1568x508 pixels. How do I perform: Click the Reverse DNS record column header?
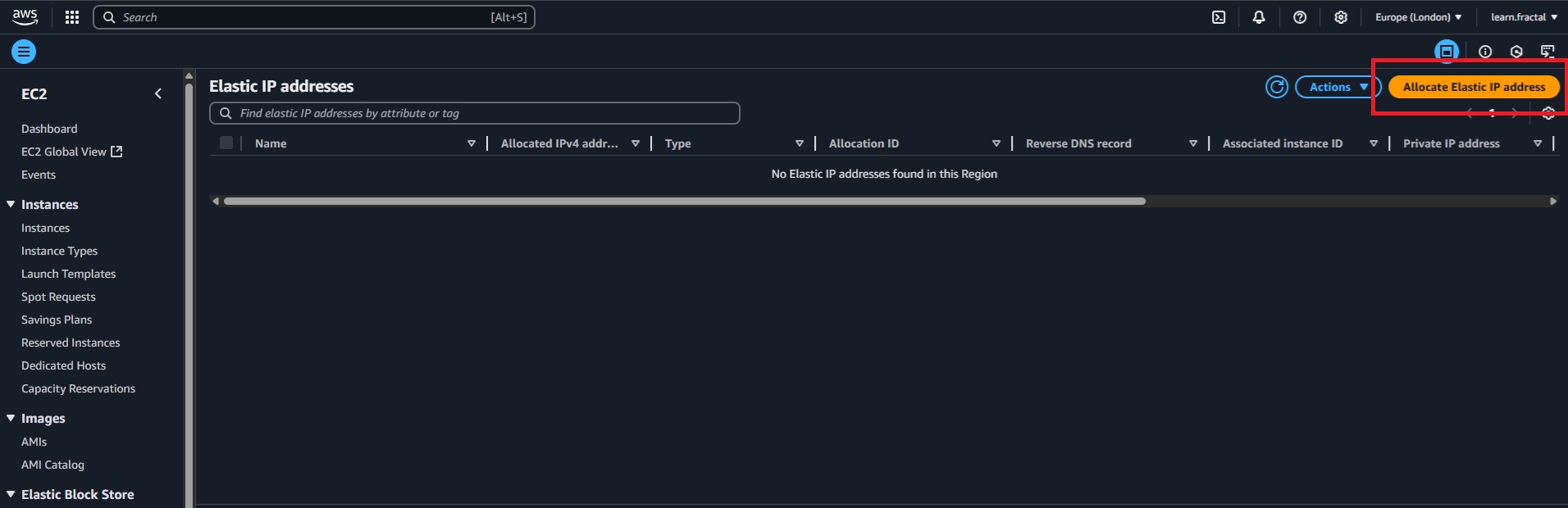tap(1078, 143)
